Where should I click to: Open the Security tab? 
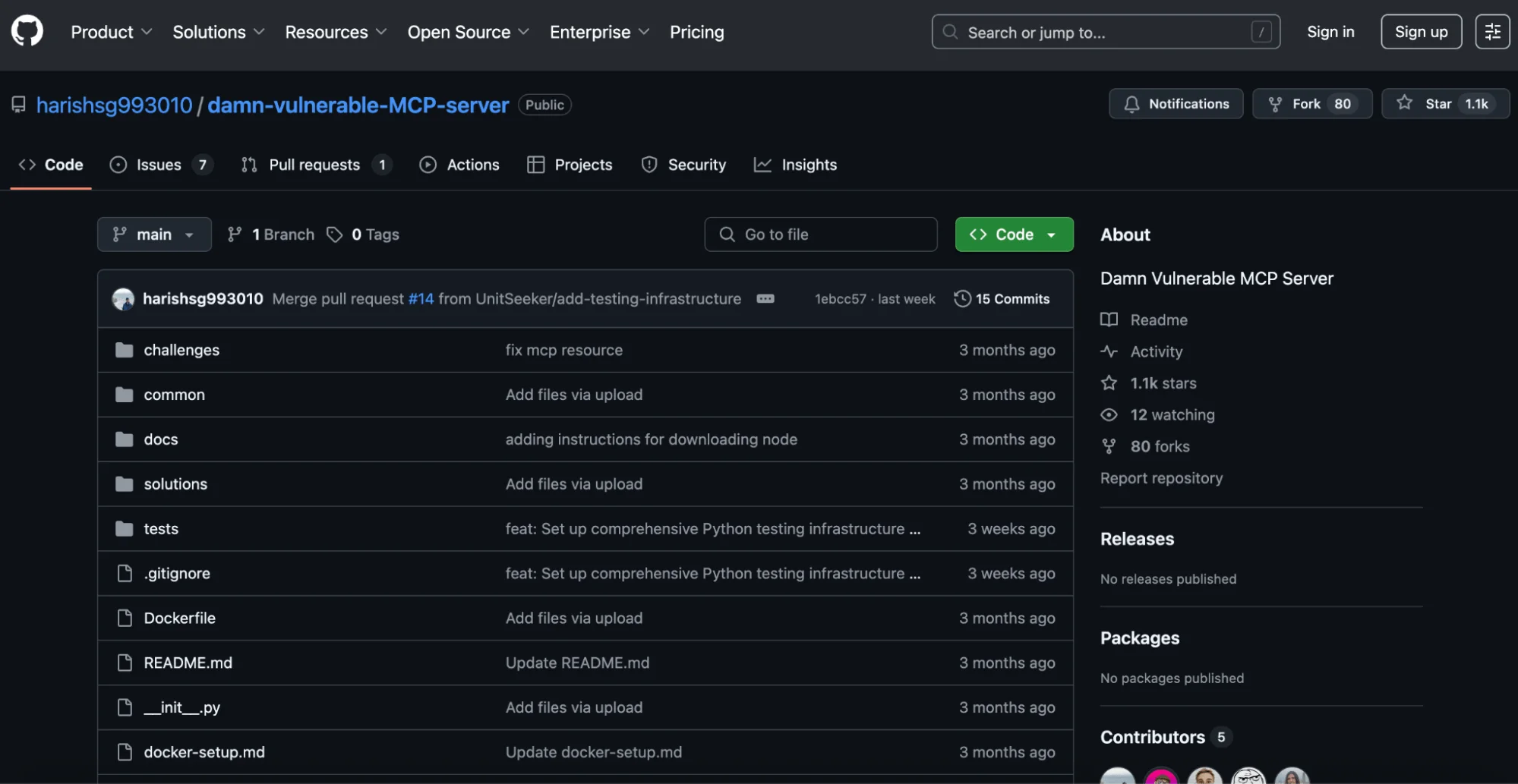683,165
